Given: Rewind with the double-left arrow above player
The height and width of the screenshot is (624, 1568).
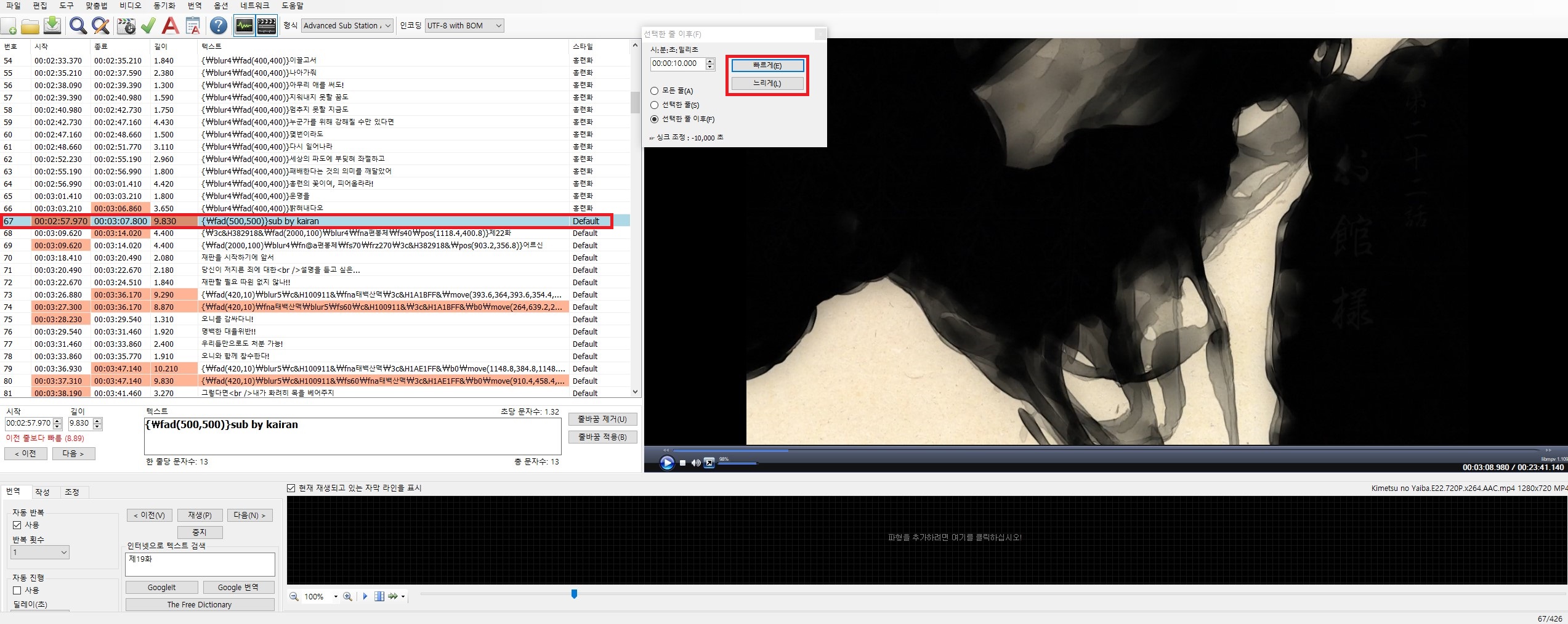Looking at the screenshot, I should pyautogui.click(x=665, y=450).
